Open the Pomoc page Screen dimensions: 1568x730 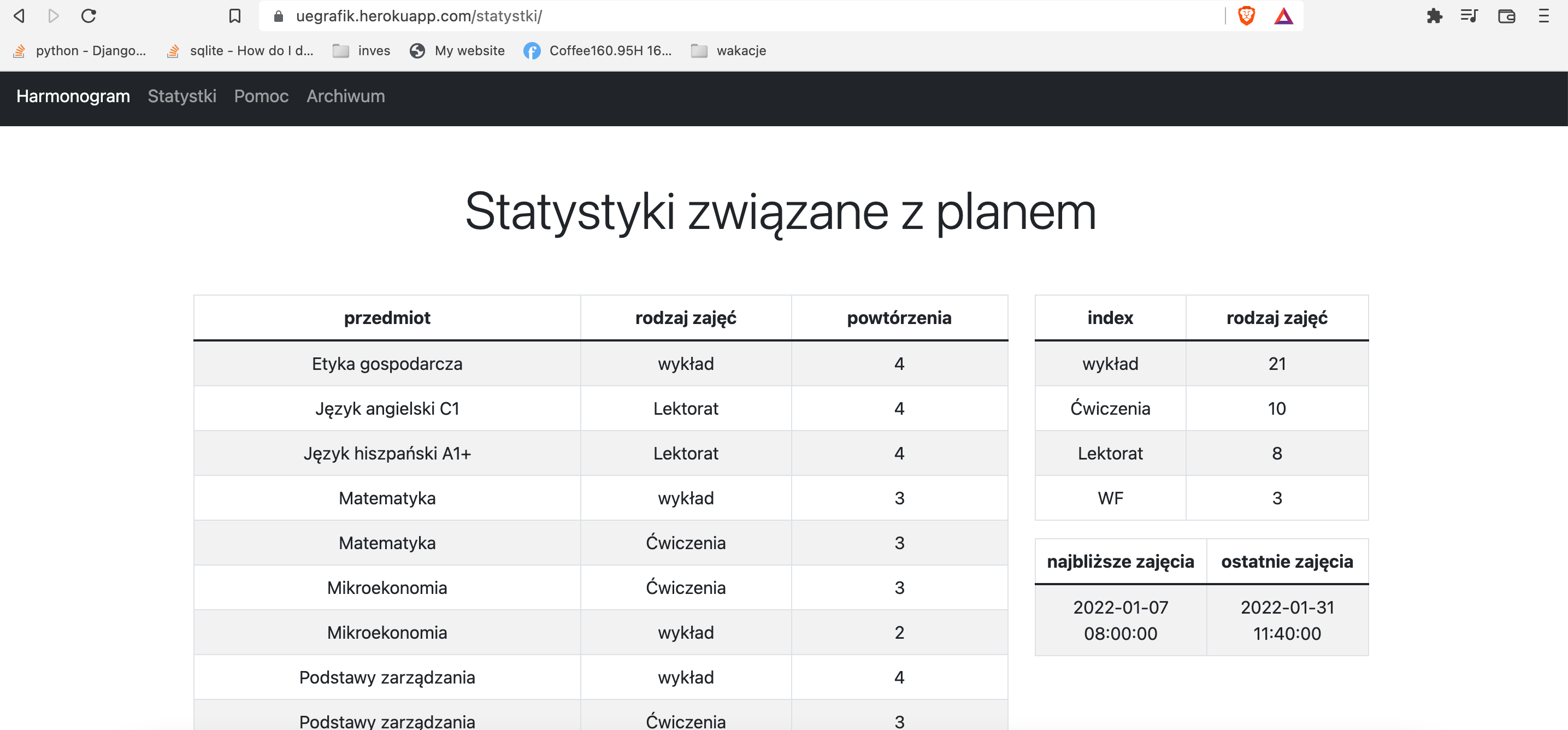pos(261,96)
